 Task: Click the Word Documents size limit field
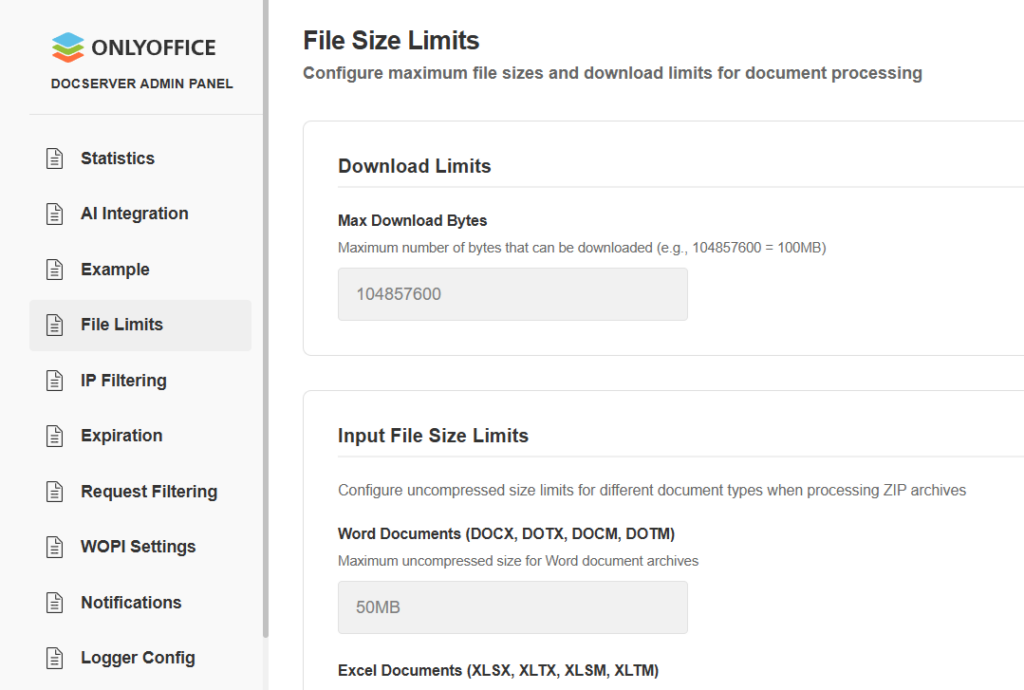(512, 607)
